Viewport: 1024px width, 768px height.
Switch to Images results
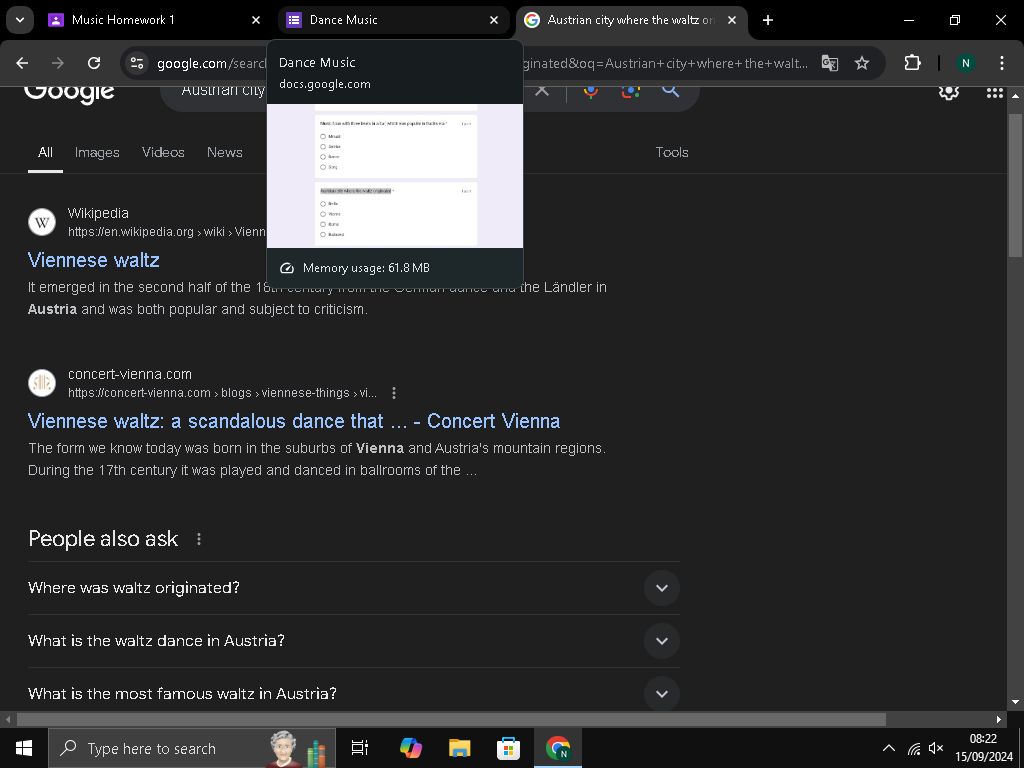(x=97, y=152)
